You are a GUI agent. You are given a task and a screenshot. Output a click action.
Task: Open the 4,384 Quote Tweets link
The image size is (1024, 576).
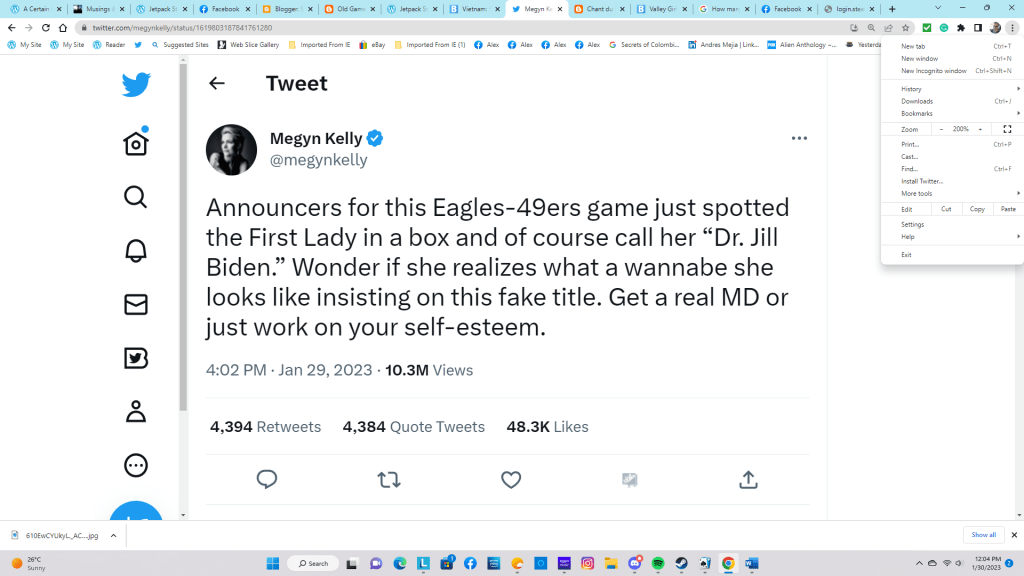point(413,427)
